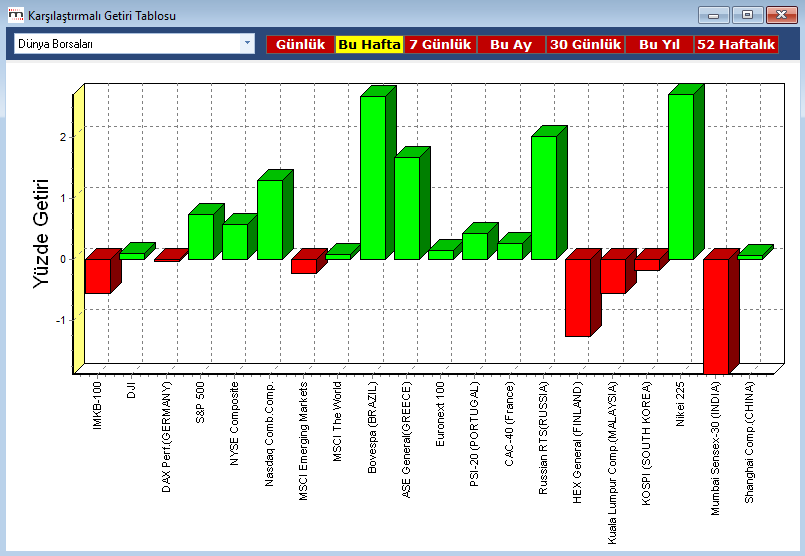Click the green NYSE Composite bar

(235, 242)
